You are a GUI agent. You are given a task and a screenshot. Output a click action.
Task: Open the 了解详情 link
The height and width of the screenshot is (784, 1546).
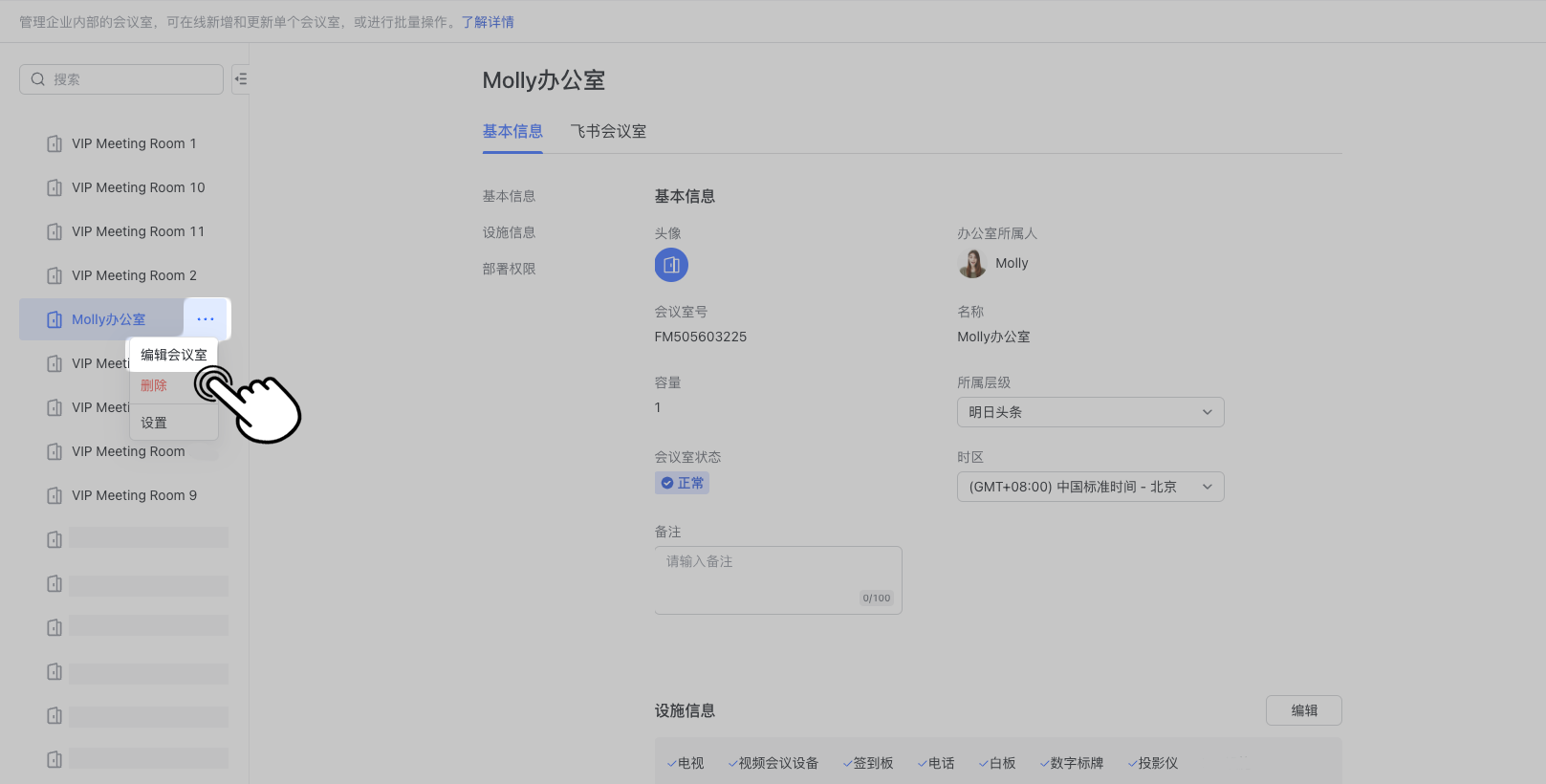point(488,22)
